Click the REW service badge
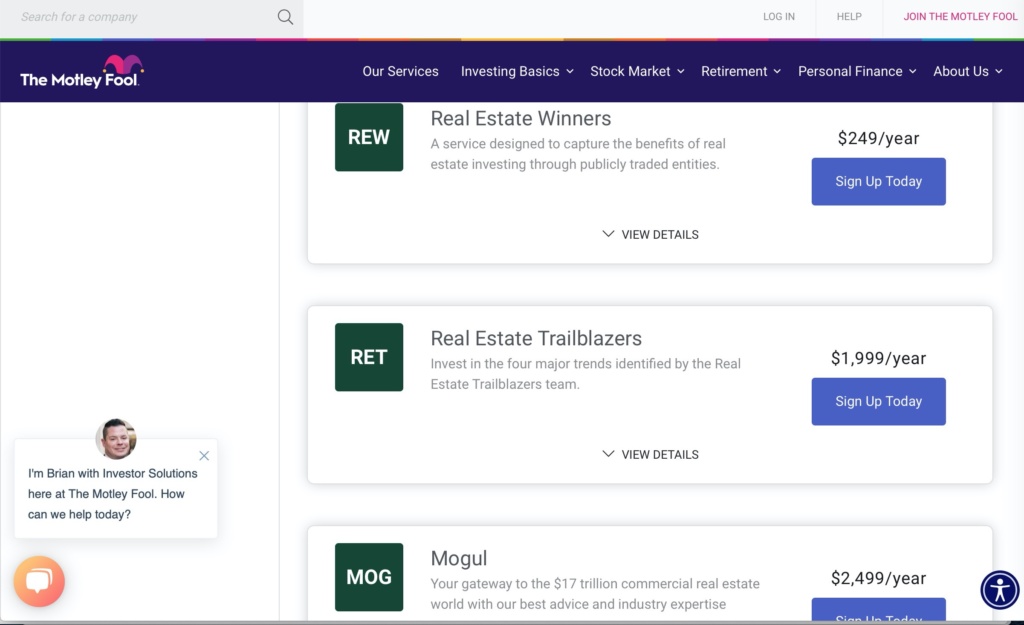The height and width of the screenshot is (625, 1024). click(369, 137)
